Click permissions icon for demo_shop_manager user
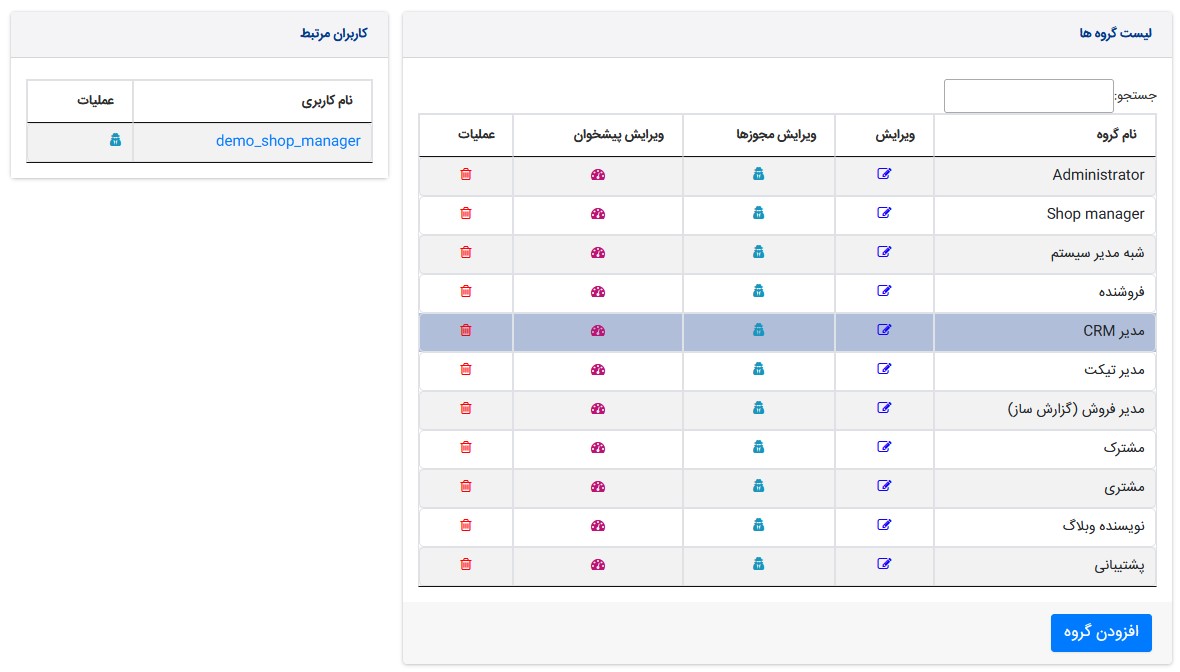Screen dimensions: 1180x672 (x=115, y=141)
